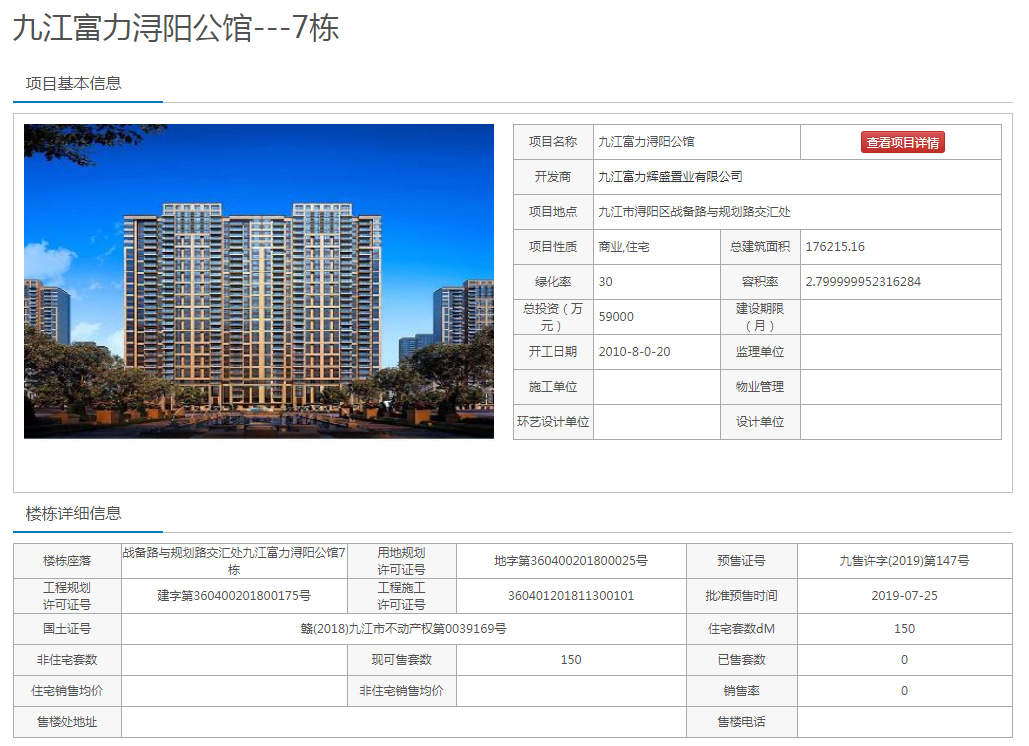
Task: Click plot ratio value 2.799999952316284
Action: tap(863, 281)
